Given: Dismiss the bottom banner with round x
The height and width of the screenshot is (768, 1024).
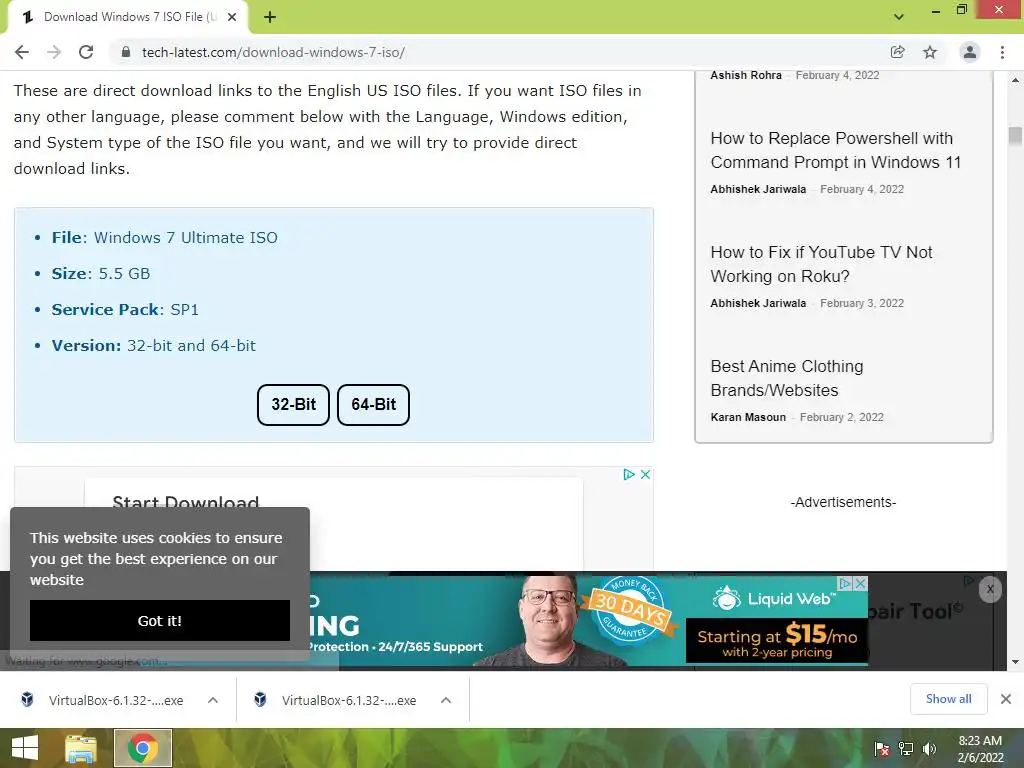Looking at the screenshot, I should (x=990, y=590).
